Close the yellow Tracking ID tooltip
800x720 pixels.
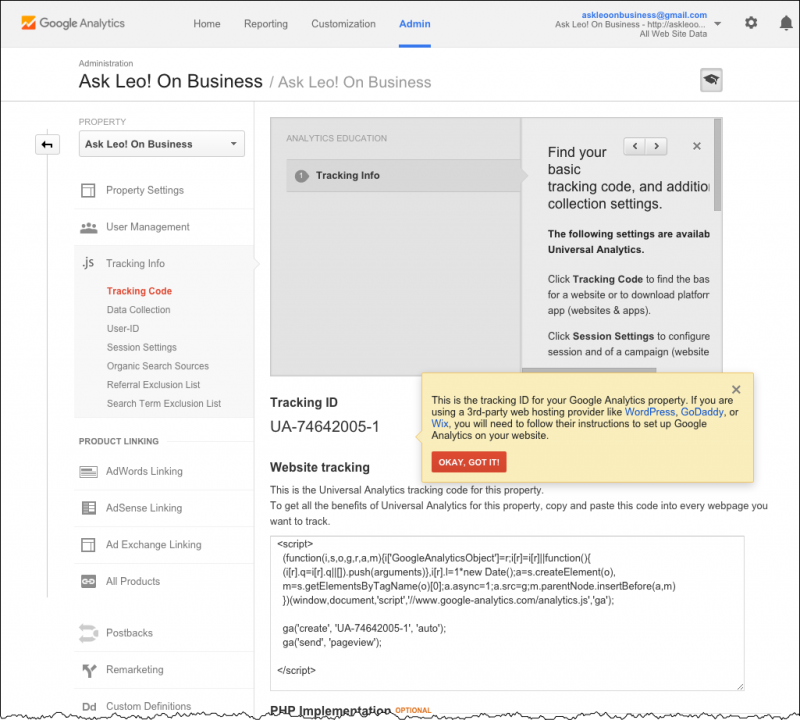pos(736,389)
